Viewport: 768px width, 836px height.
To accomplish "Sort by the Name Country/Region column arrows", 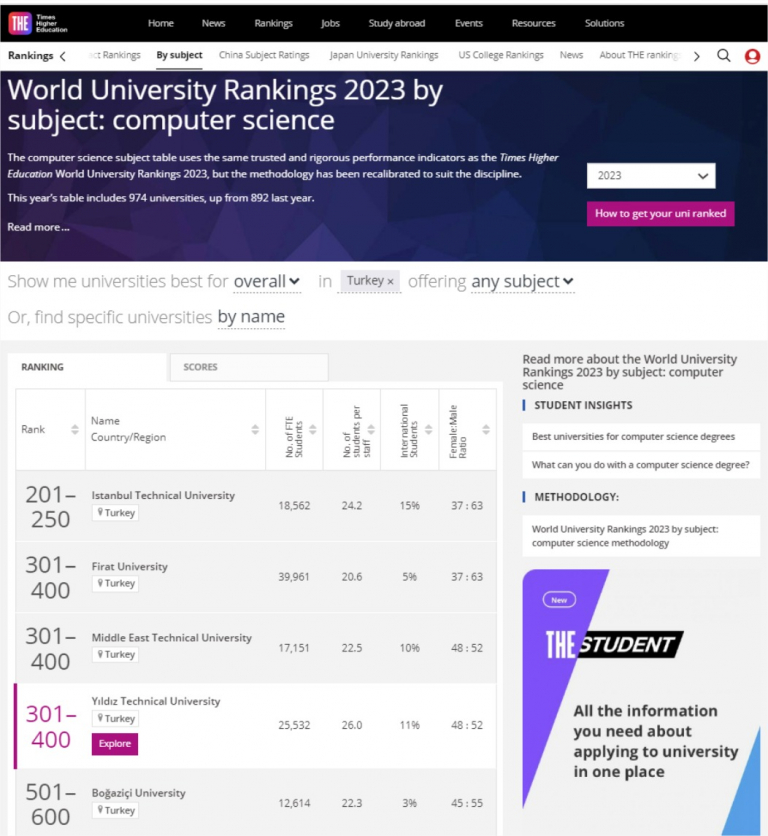I will 255,429.
